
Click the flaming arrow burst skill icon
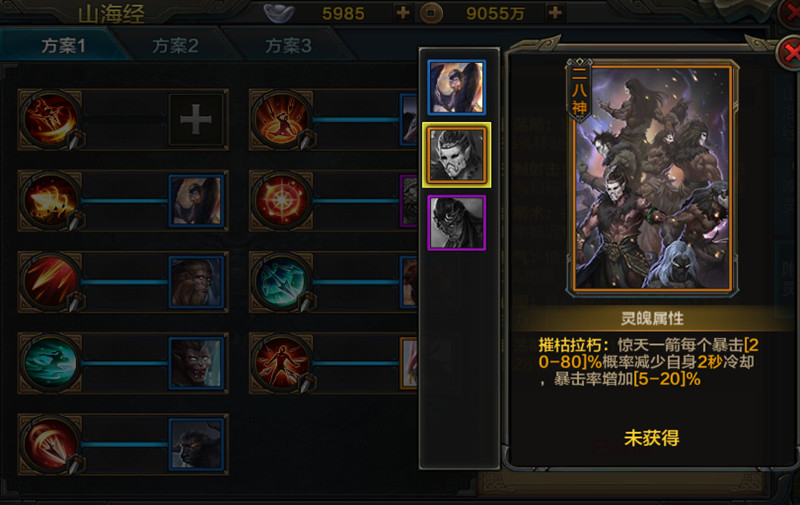(x=49, y=201)
